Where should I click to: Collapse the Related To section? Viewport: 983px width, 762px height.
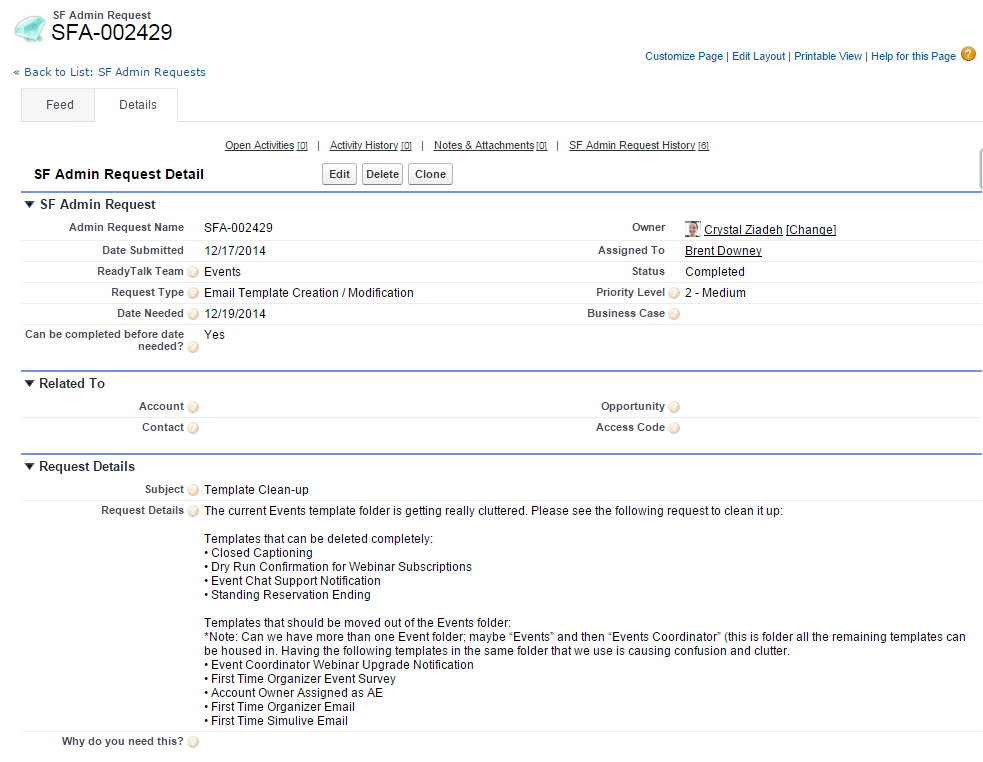click(29, 384)
